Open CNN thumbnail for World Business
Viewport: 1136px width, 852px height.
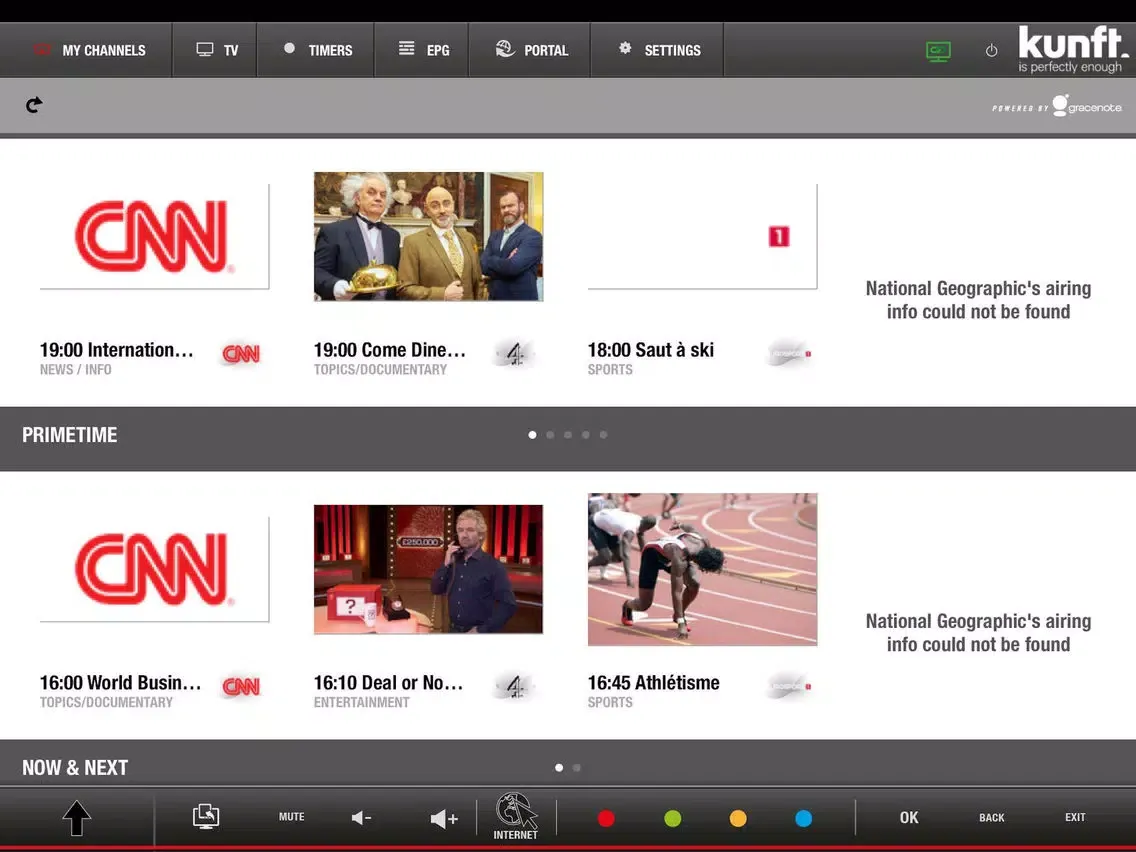click(x=154, y=569)
